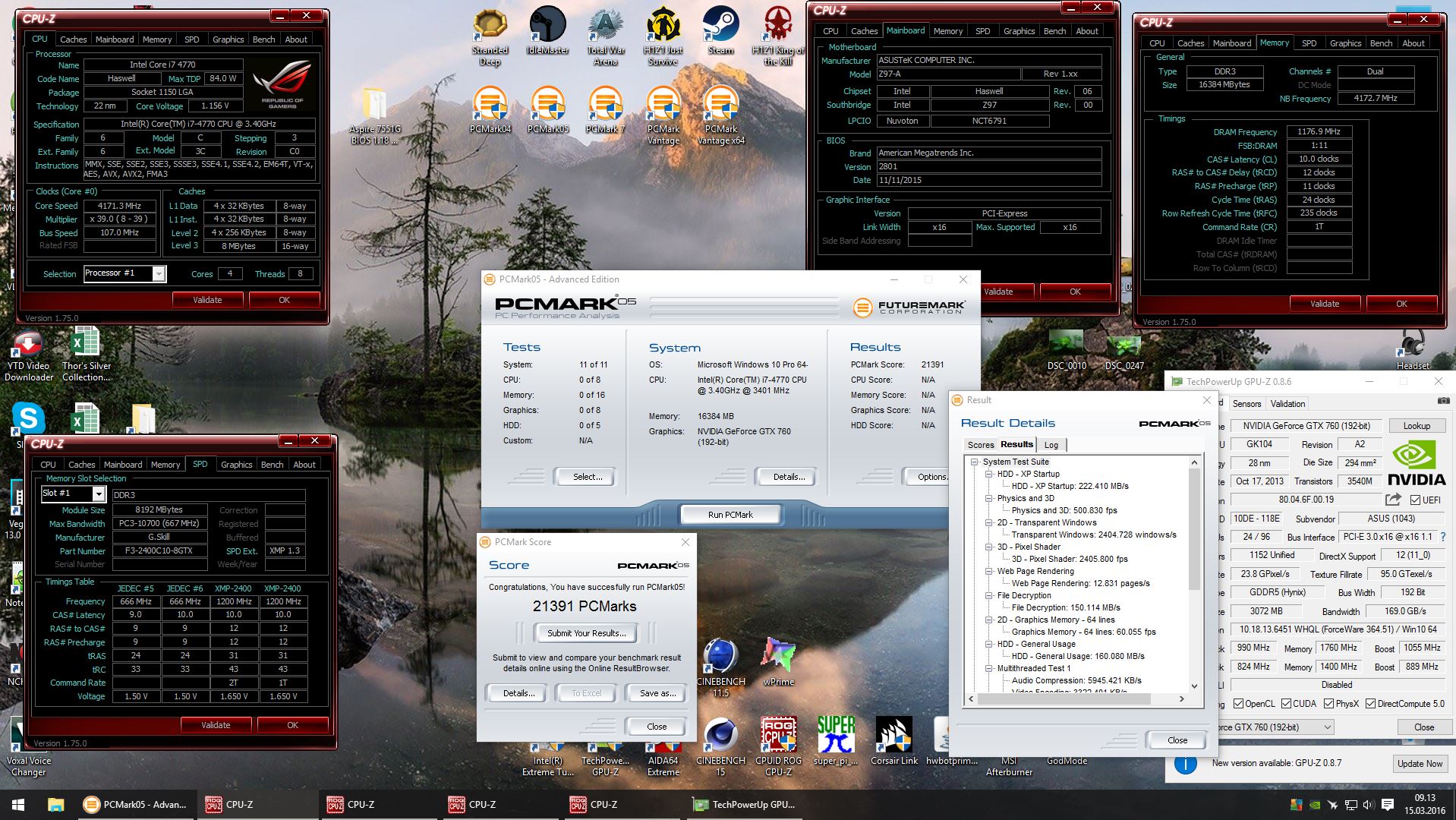Open H1Z1 King of the Kill shortcut
The width and height of the screenshot is (1456, 820).
(778, 36)
